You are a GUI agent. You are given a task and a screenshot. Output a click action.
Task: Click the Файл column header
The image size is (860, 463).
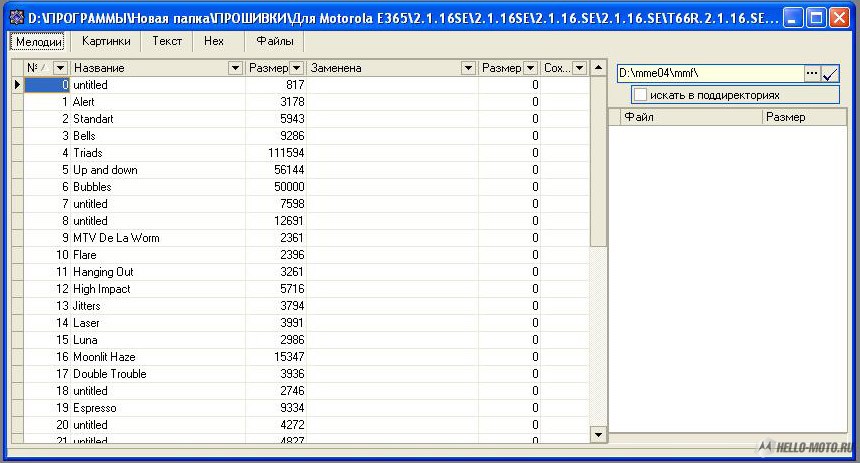(691, 117)
